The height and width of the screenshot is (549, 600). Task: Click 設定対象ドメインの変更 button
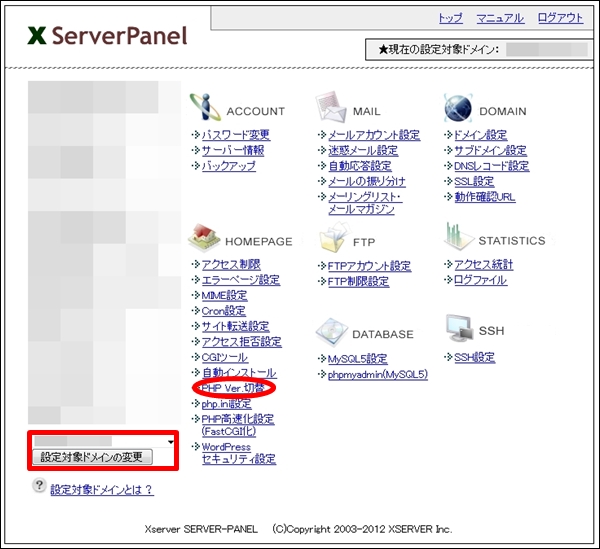[92, 457]
